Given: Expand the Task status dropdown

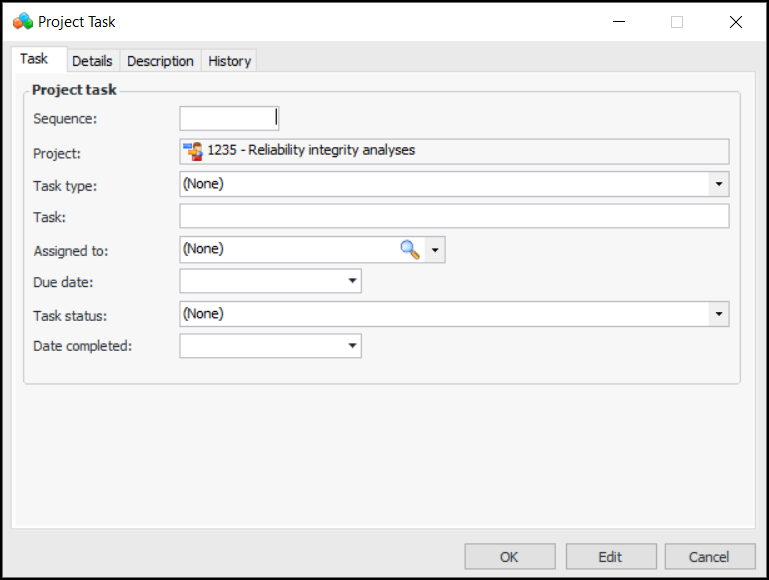Looking at the screenshot, I should point(718,314).
